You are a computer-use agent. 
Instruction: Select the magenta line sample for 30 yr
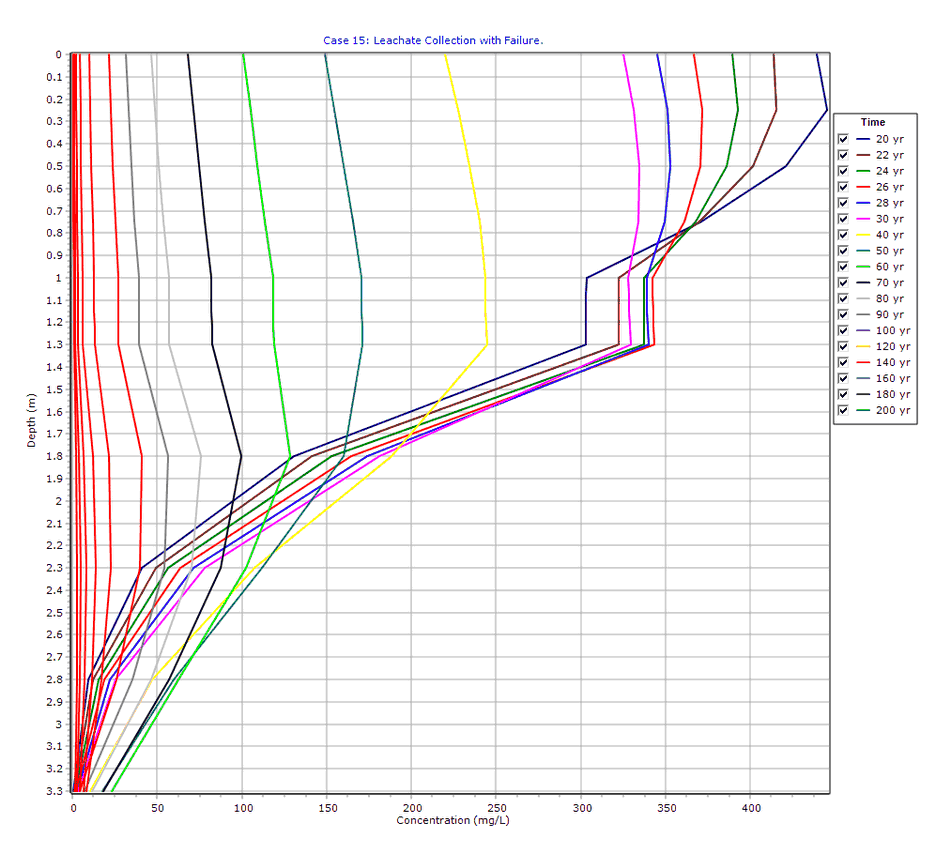[x=863, y=219]
